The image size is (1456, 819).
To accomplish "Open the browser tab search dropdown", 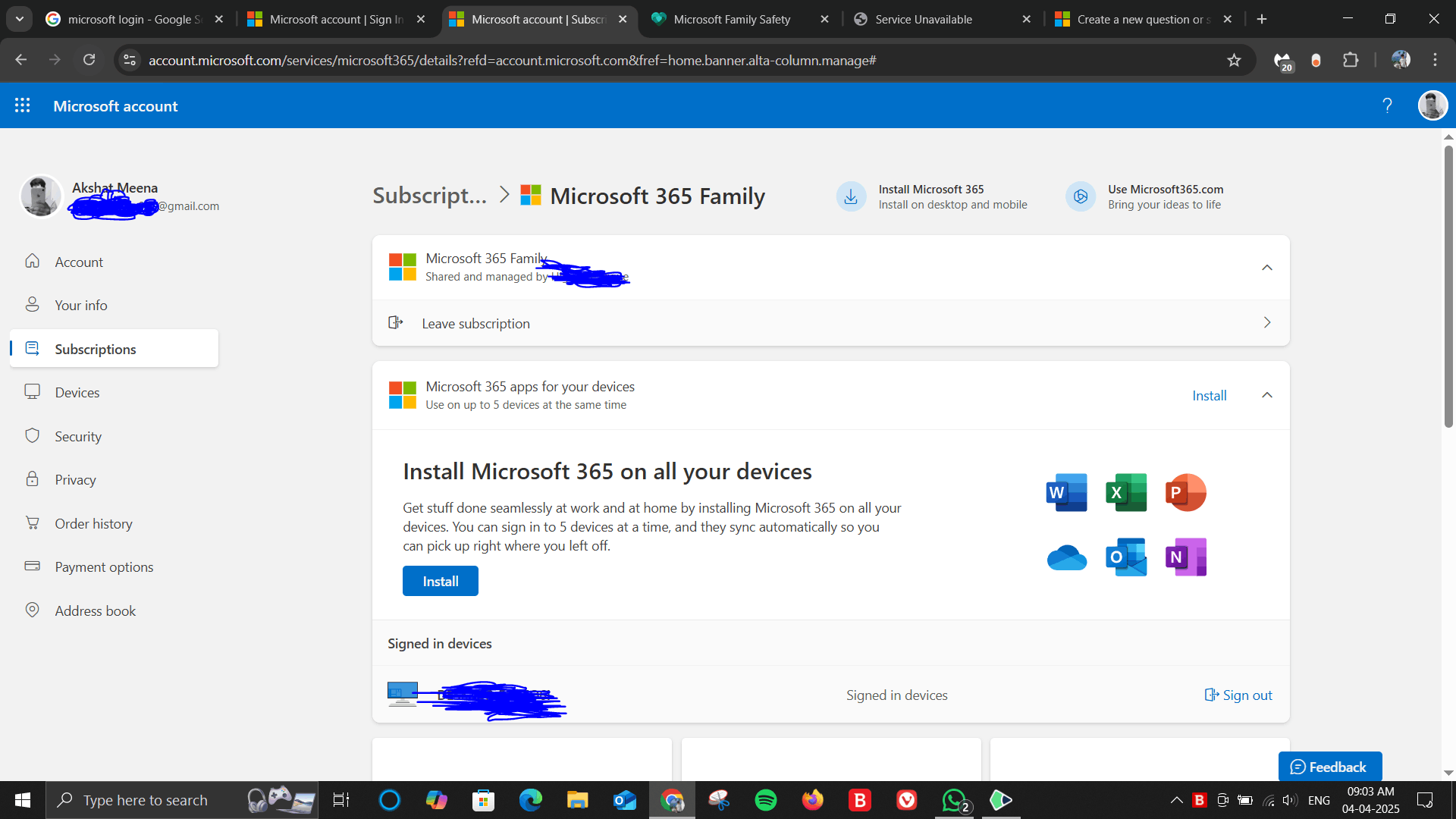I will pyautogui.click(x=20, y=19).
